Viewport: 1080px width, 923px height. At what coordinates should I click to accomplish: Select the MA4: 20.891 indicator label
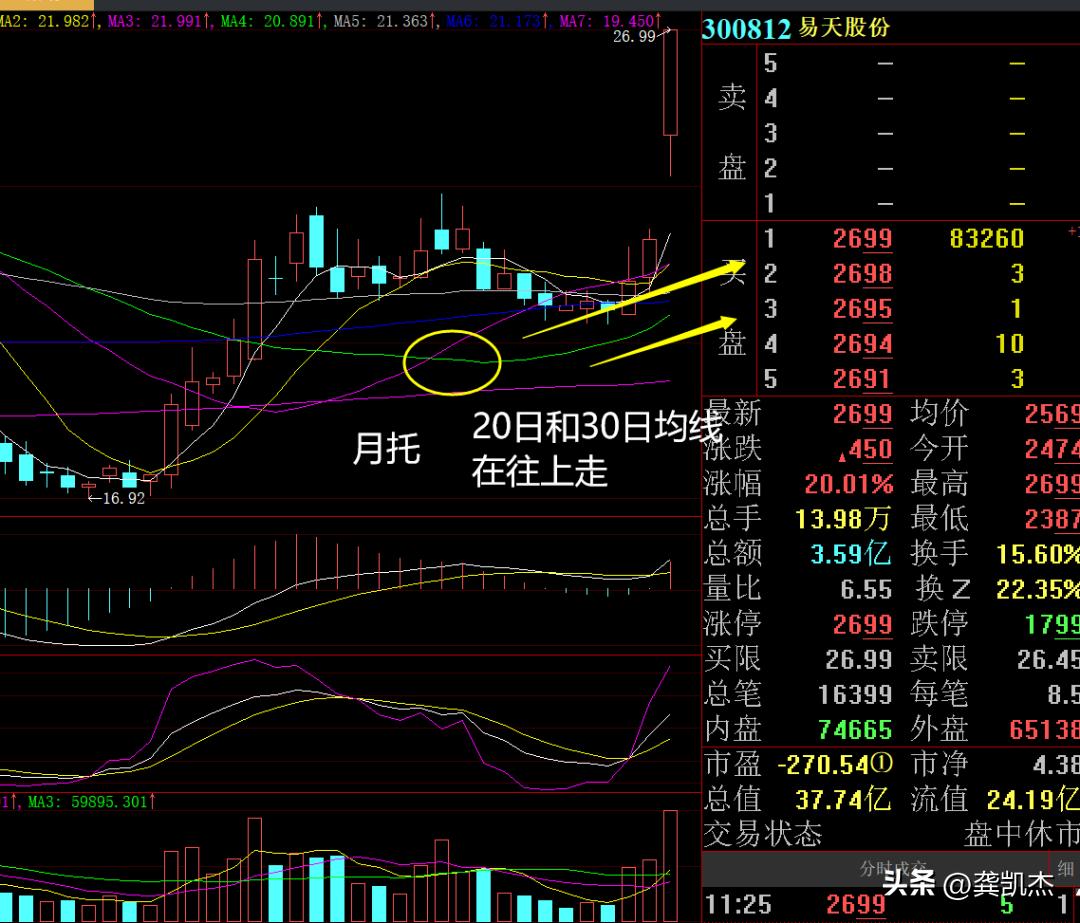pyautogui.click(x=271, y=21)
